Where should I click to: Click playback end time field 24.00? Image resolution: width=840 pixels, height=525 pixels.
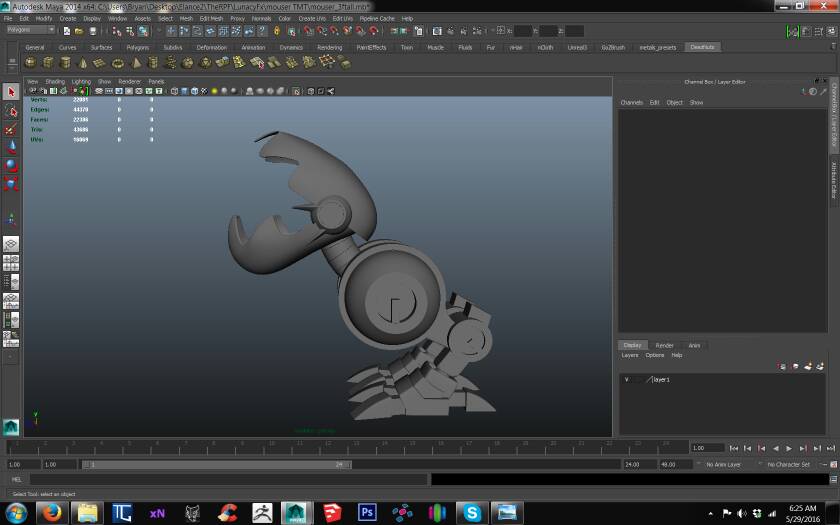[x=640, y=464]
